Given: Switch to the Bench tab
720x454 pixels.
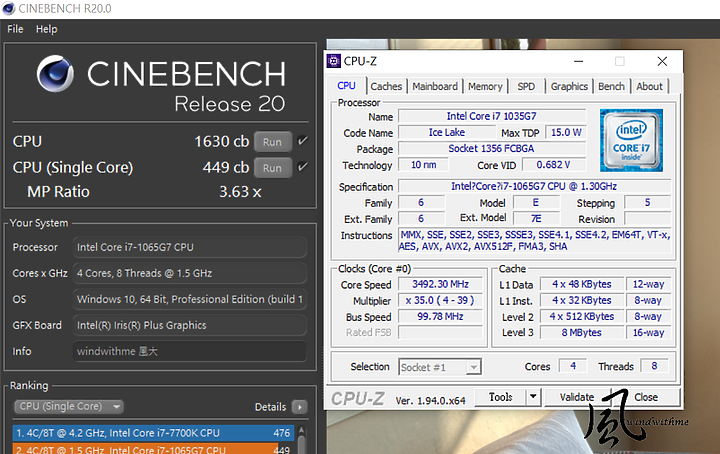Looking at the screenshot, I should tap(611, 86).
